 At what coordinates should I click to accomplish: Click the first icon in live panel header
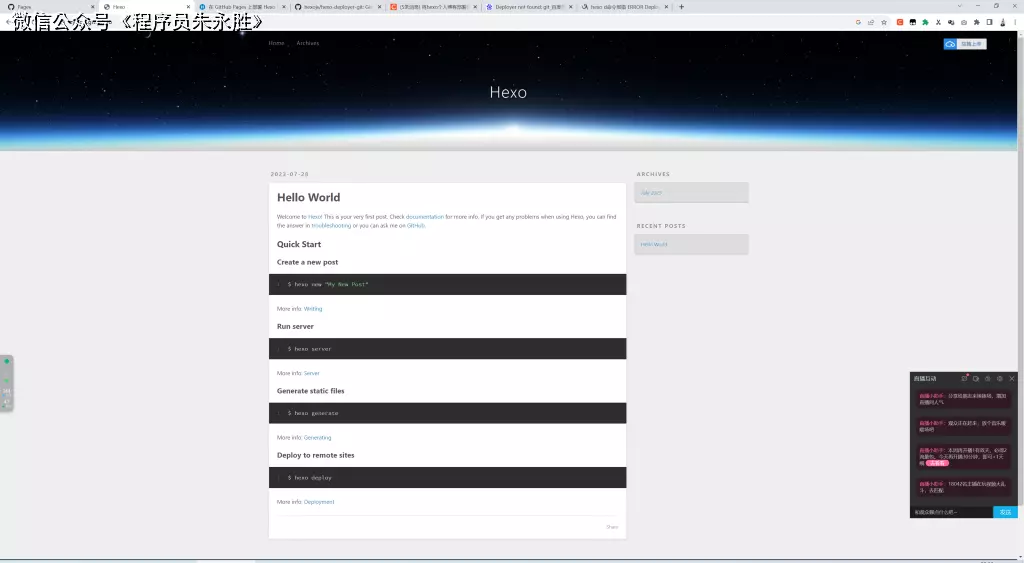pos(964,378)
